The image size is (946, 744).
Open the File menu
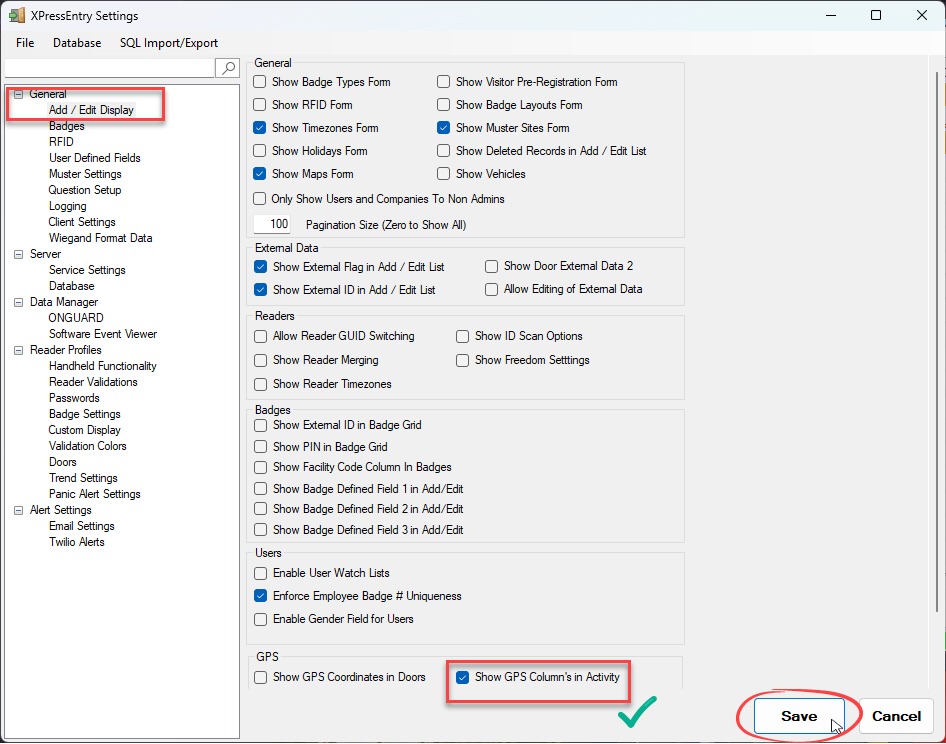click(x=25, y=43)
